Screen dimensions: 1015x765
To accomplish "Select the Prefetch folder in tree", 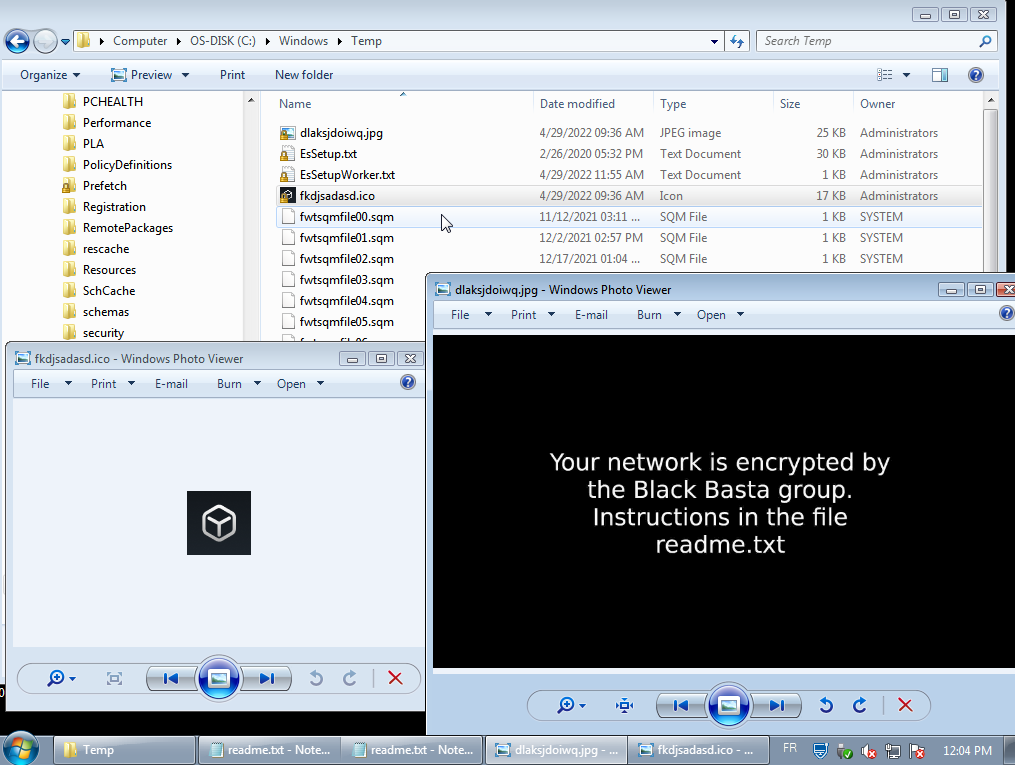I will (x=104, y=186).
